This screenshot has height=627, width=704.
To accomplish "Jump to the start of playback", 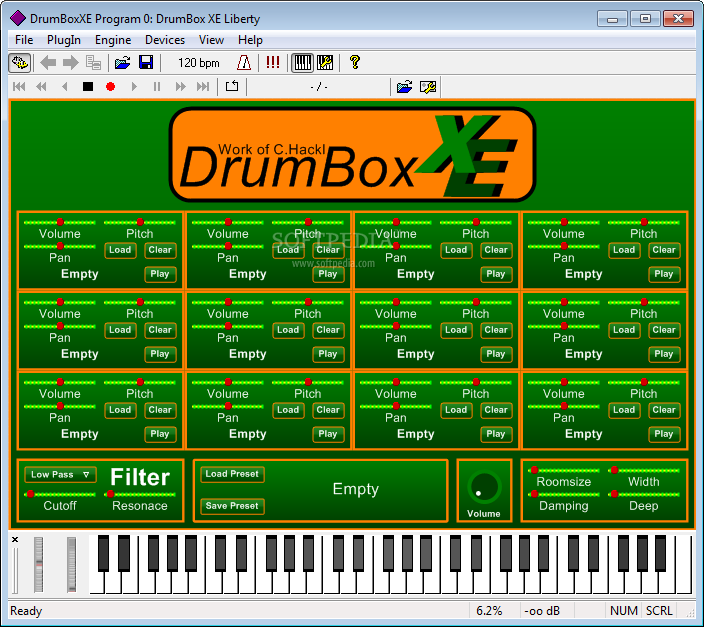I will 19,86.
